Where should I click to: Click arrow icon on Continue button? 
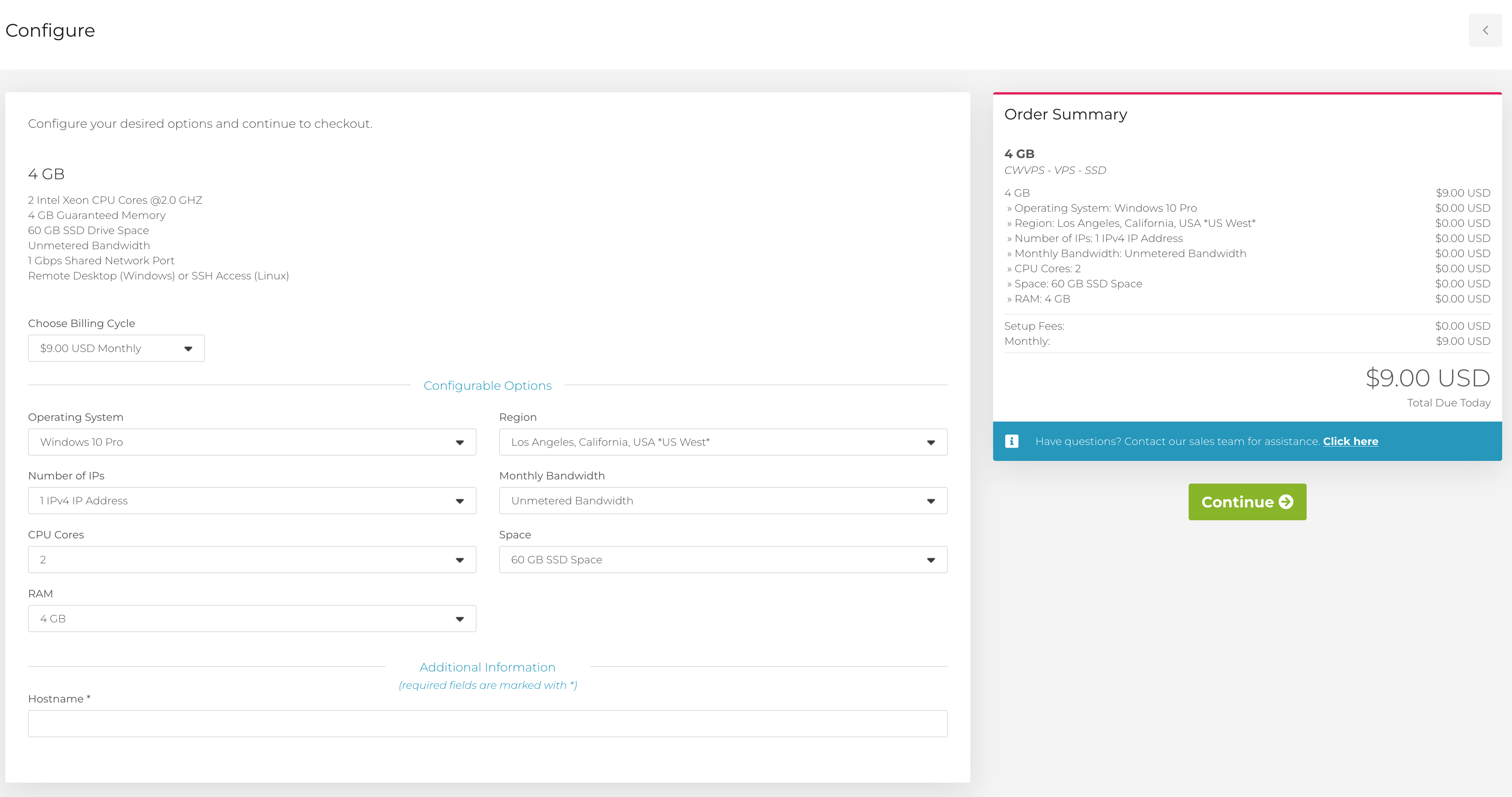[1286, 502]
